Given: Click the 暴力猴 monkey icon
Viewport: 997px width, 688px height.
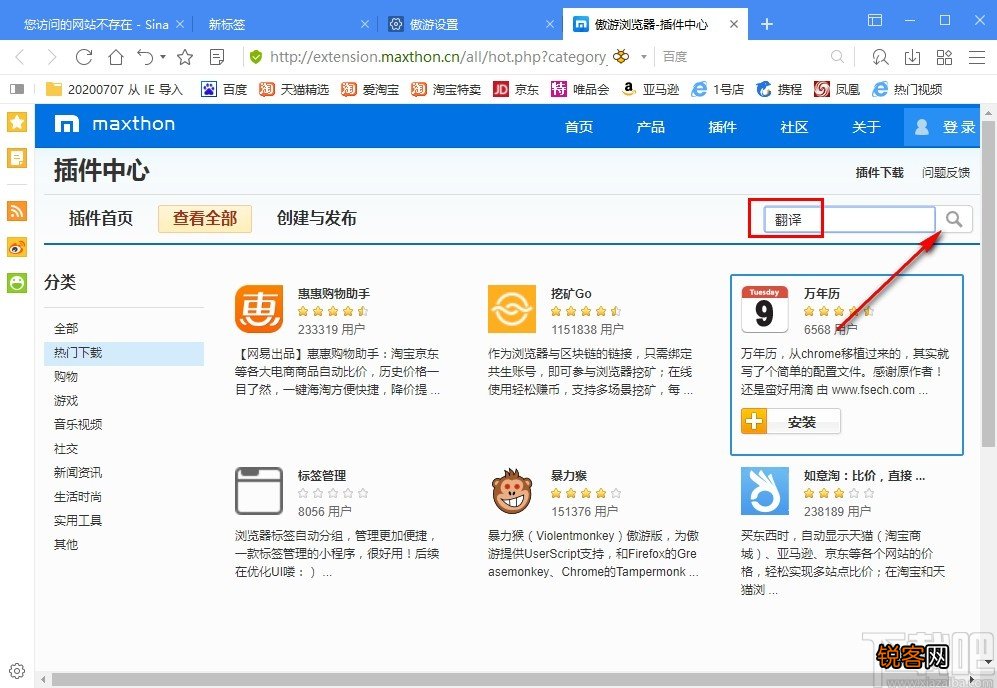Looking at the screenshot, I should [x=512, y=492].
